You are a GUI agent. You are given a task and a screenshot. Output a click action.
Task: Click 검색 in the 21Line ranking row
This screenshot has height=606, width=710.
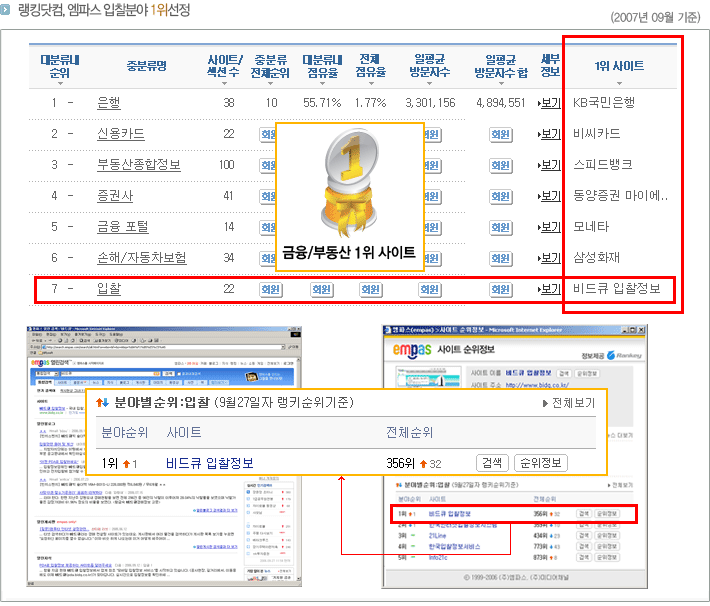pos(584,536)
